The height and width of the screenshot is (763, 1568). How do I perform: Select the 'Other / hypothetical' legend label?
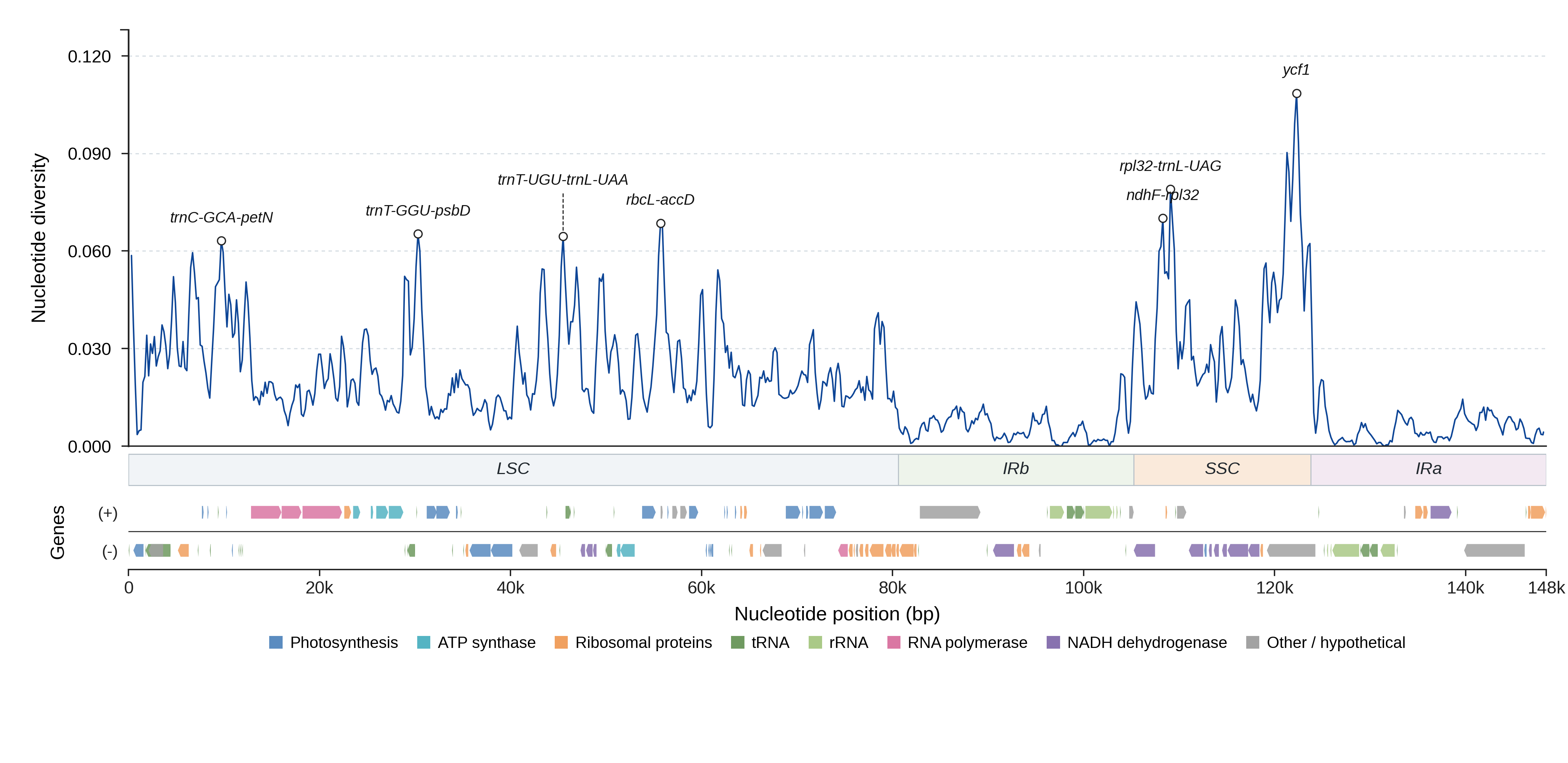(1335, 642)
